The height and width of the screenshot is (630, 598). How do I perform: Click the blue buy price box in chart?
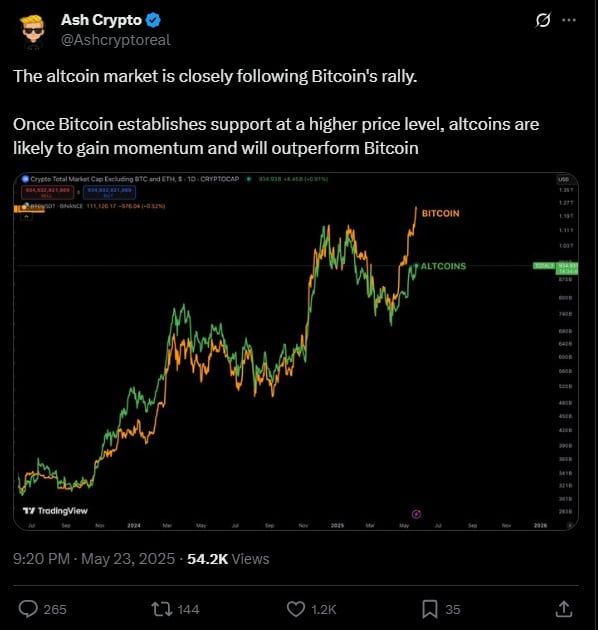click(x=109, y=192)
